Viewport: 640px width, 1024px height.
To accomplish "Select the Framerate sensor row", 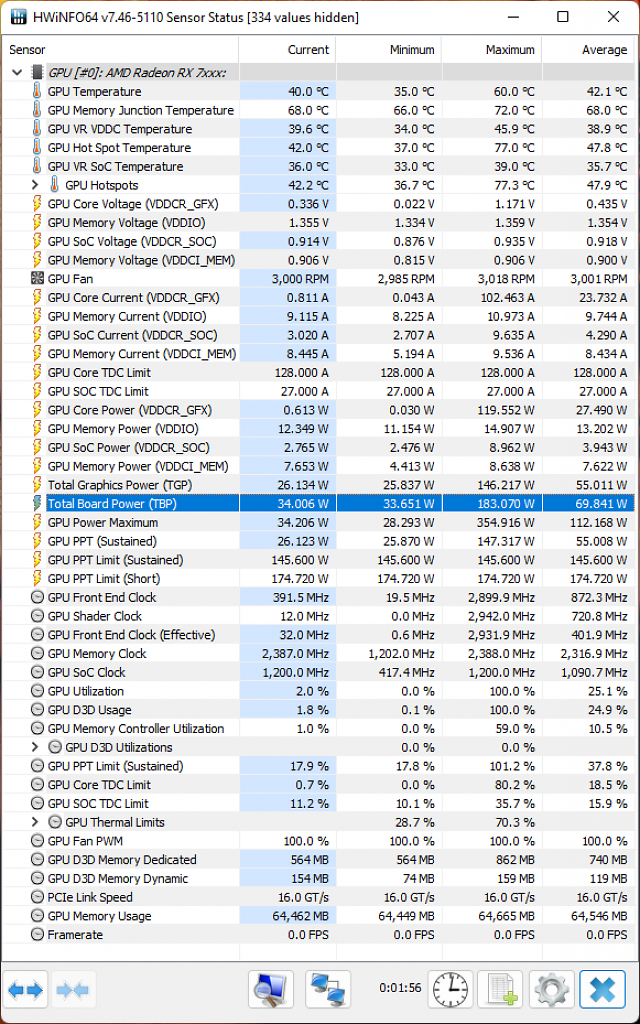I will [x=320, y=935].
